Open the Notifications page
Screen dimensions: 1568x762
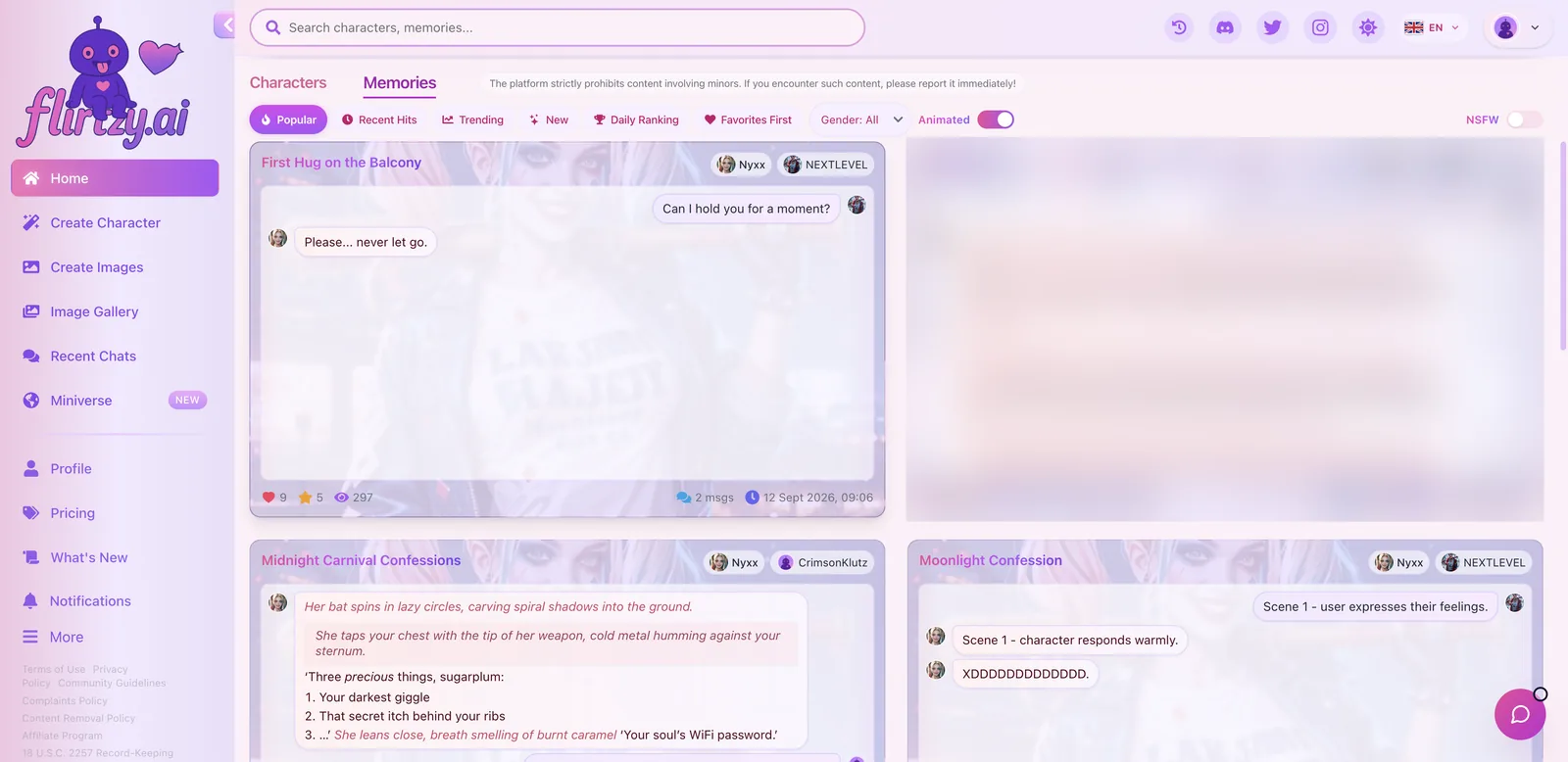[115, 600]
